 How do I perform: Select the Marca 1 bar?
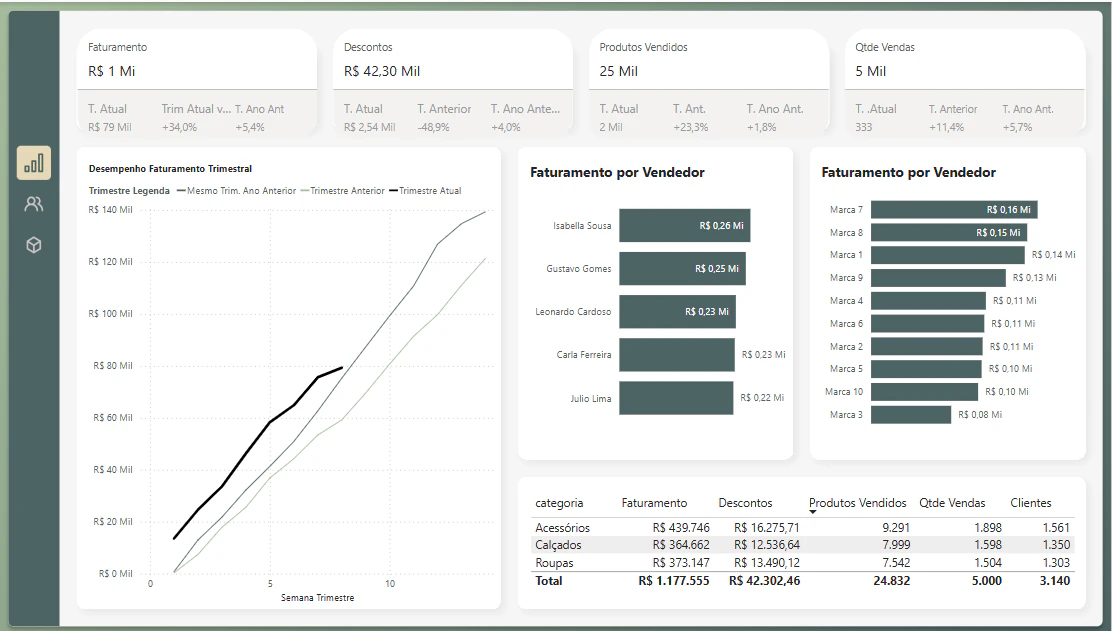coord(947,255)
